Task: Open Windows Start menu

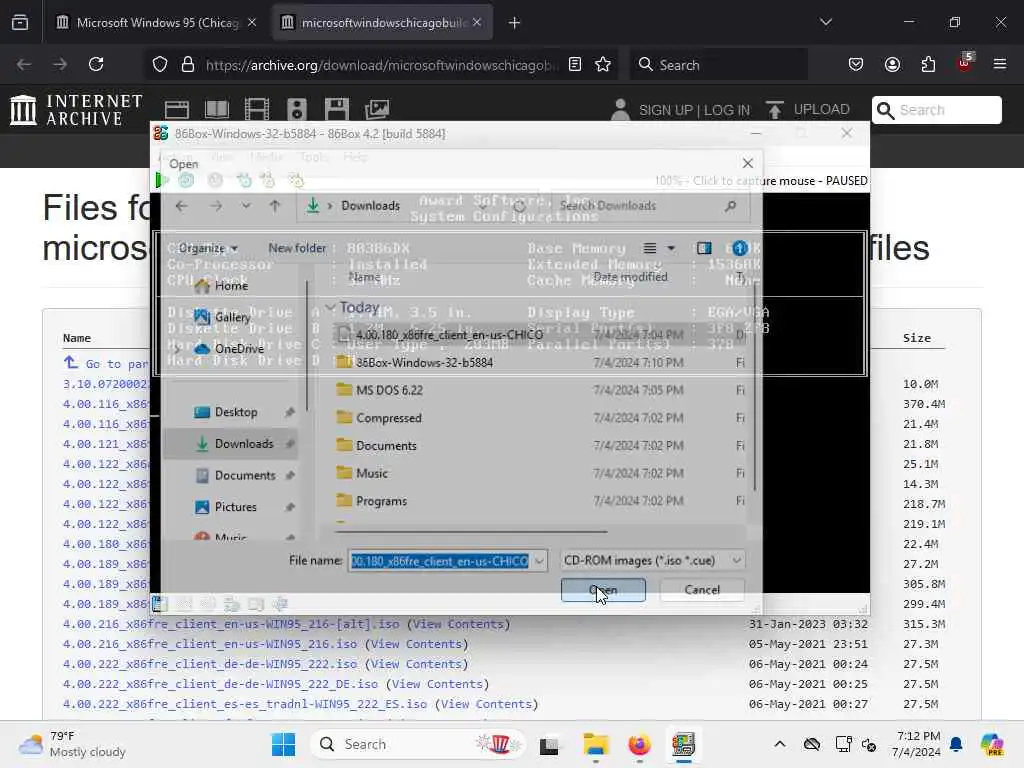Action: (x=283, y=744)
